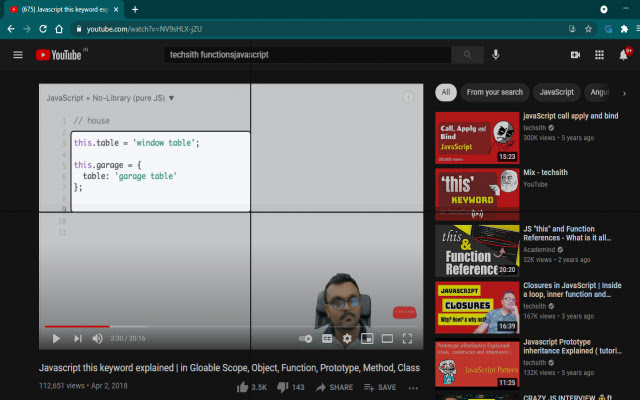Open more actions three-dot menu below video
Screen dimensions: 640x400
(x=413, y=387)
